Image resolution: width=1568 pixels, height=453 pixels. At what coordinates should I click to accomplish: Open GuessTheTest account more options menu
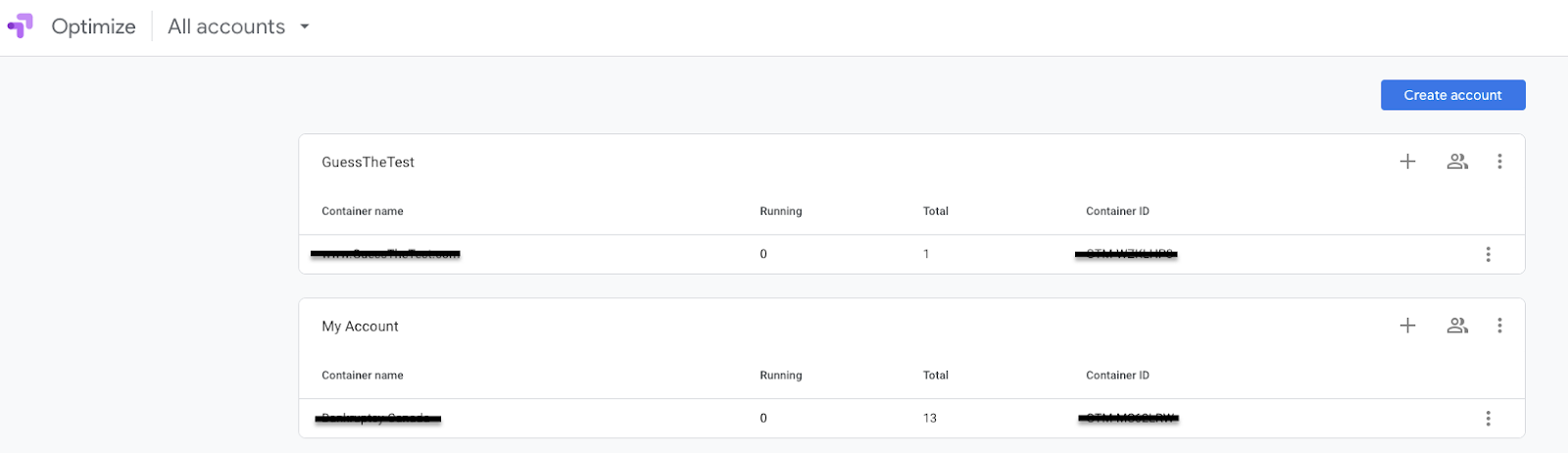(1499, 162)
